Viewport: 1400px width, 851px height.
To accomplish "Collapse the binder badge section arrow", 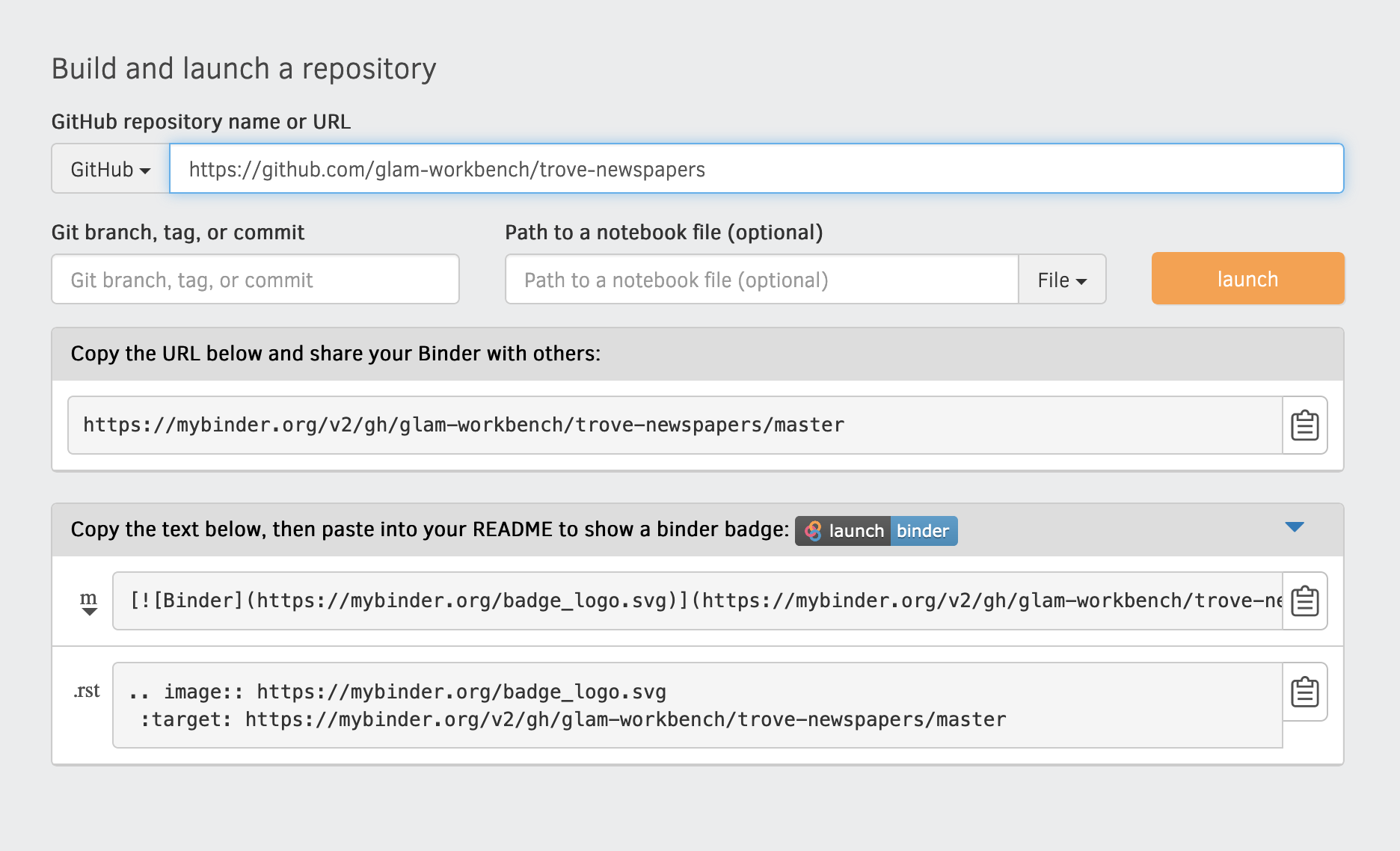I will (1295, 527).
